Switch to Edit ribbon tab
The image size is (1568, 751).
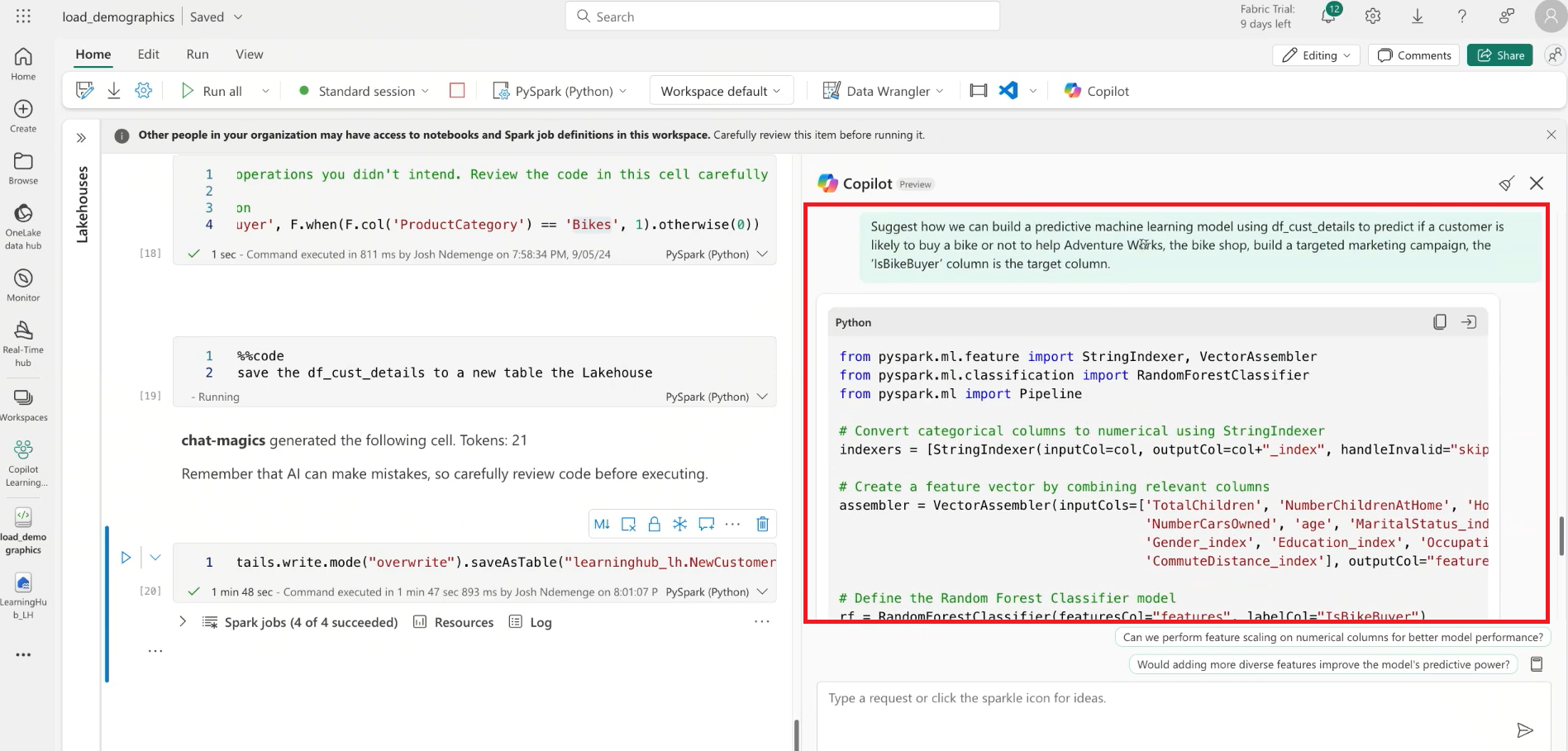click(x=149, y=55)
